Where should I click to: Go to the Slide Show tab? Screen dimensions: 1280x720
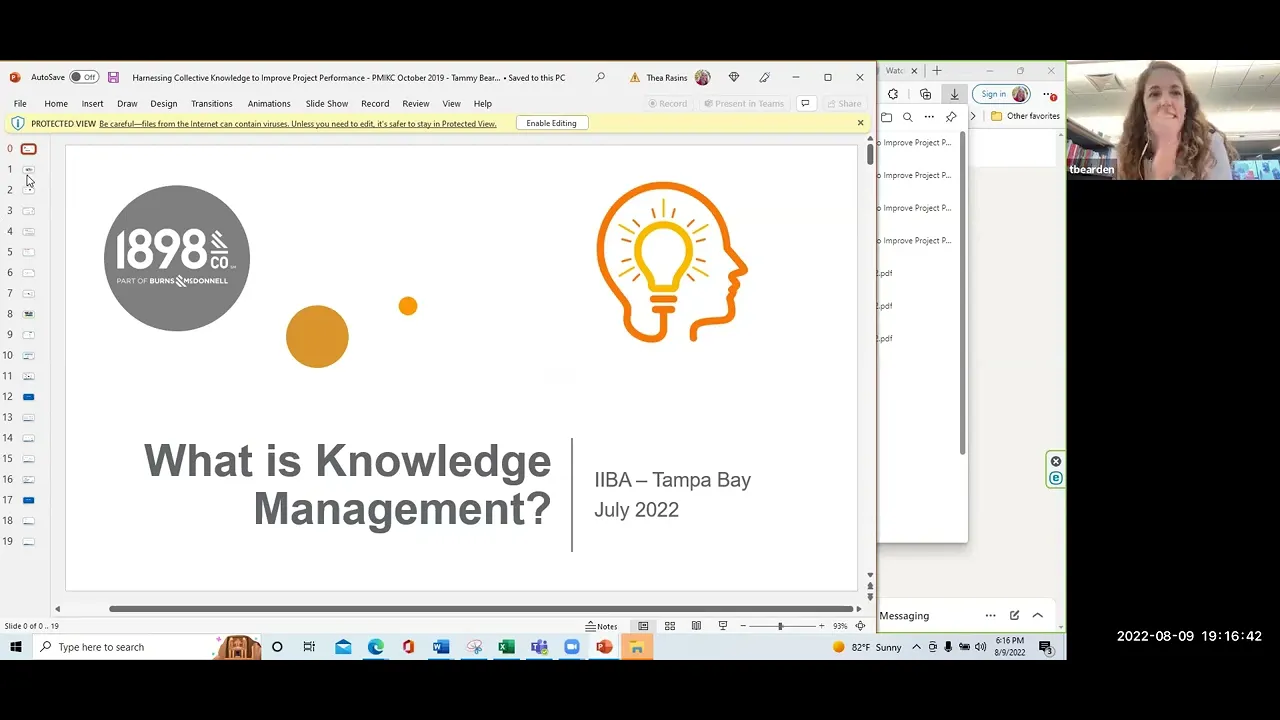[327, 103]
